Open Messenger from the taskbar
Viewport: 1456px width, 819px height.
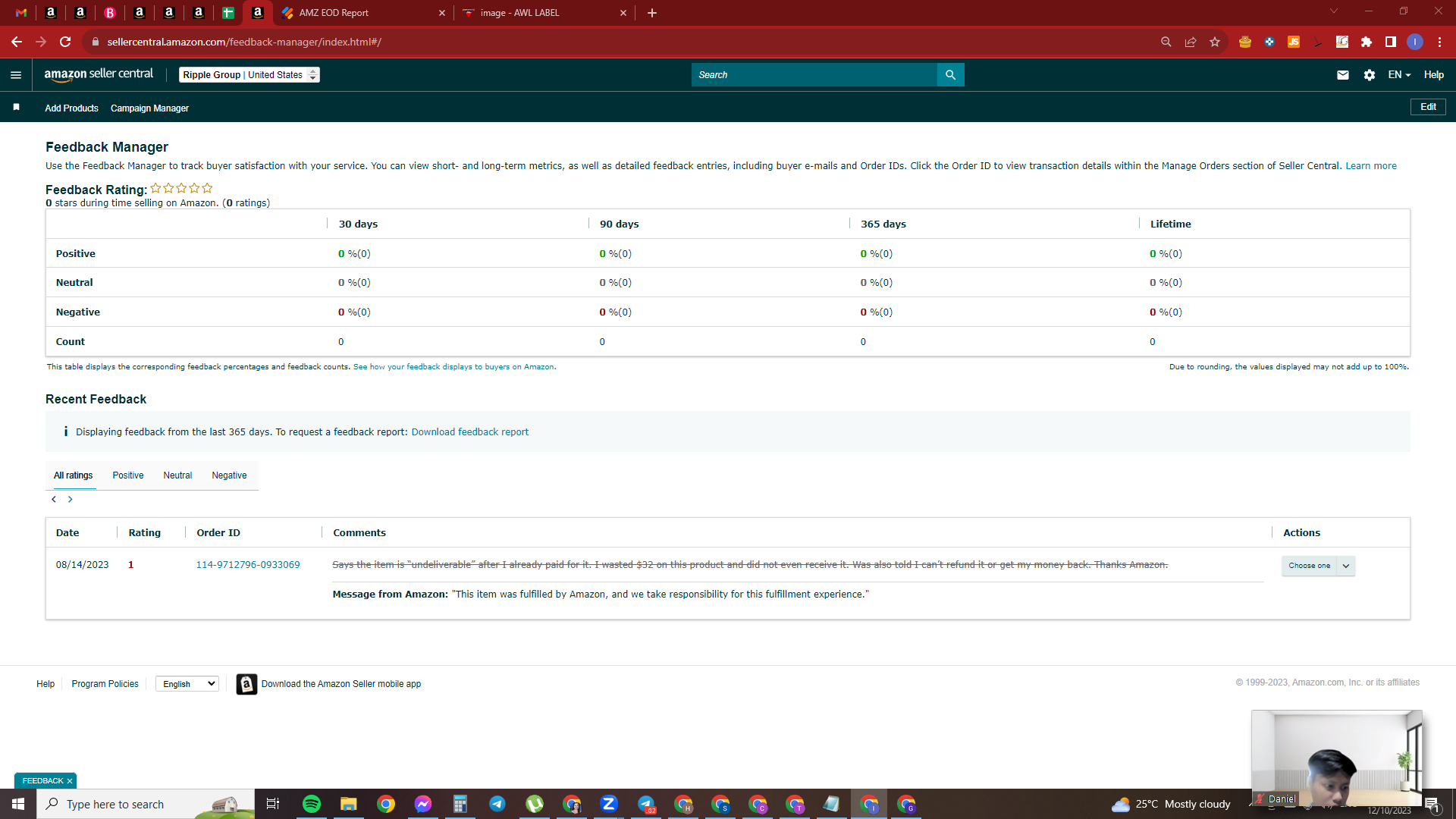423,804
